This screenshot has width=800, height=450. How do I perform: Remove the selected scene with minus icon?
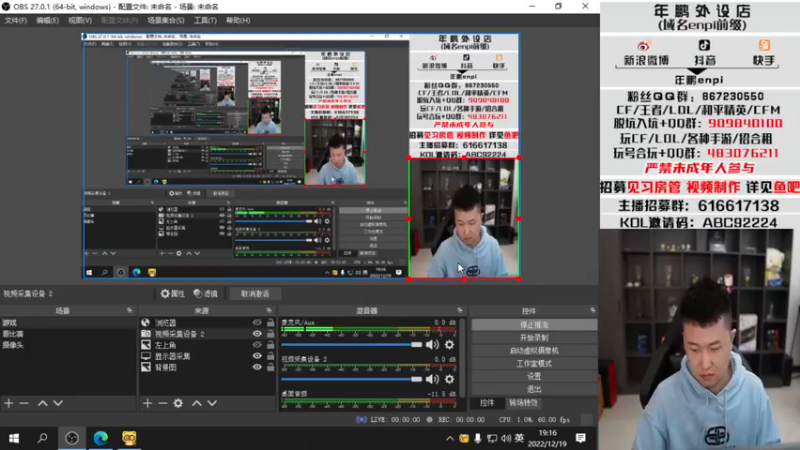click(x=24, y=403)
